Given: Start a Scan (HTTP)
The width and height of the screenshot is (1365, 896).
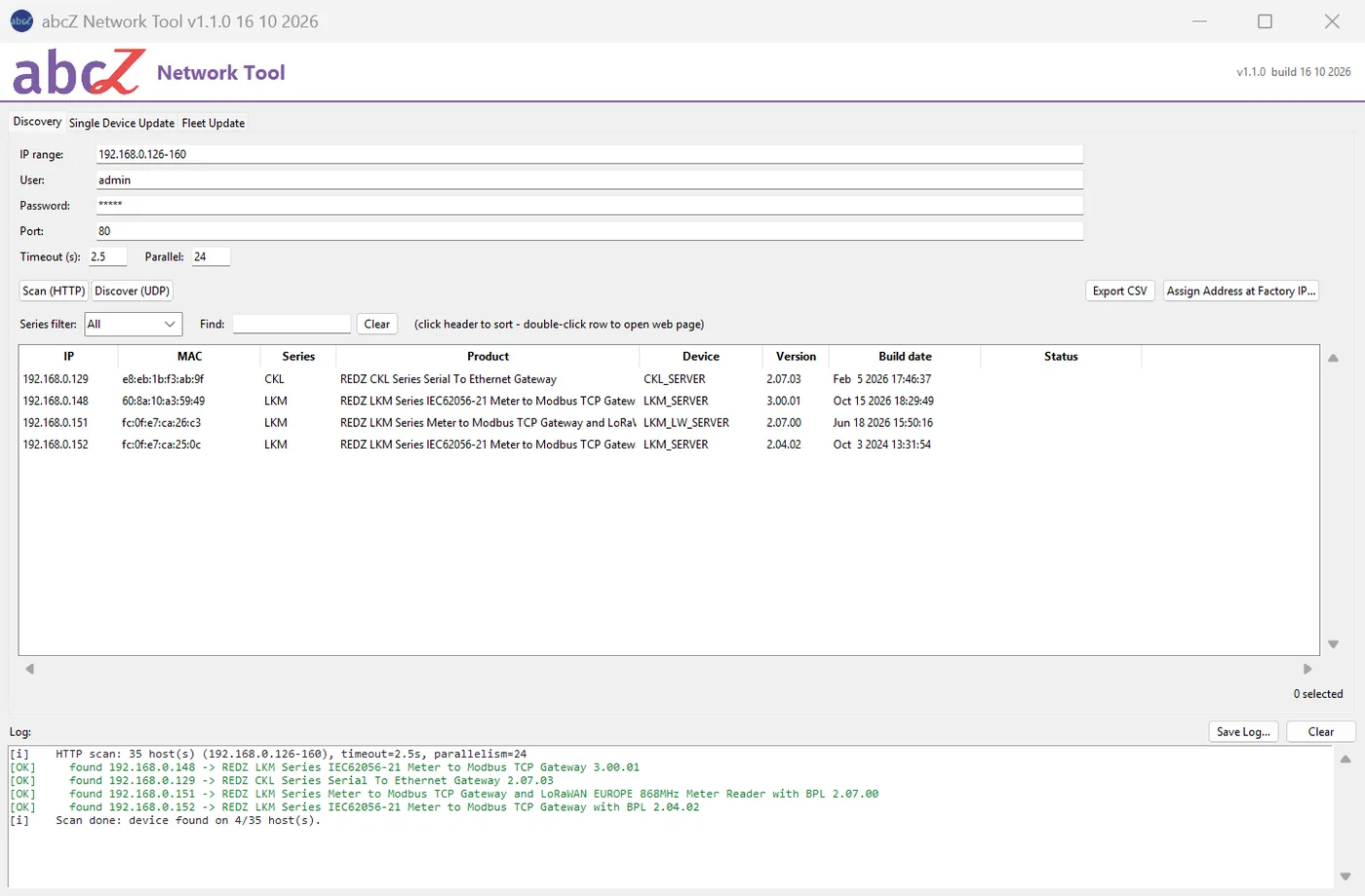Looking at the screenshot, I should point(54,291).
